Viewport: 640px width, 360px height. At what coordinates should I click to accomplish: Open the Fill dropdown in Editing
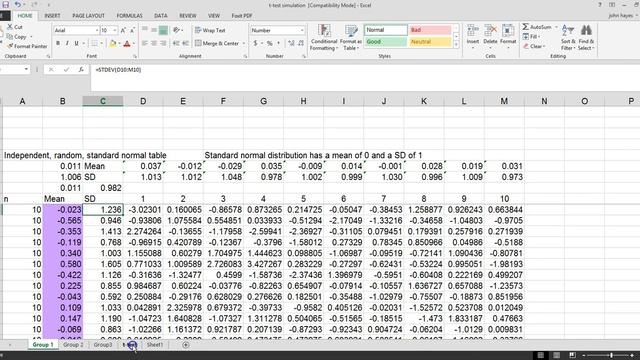pos(532,37)
